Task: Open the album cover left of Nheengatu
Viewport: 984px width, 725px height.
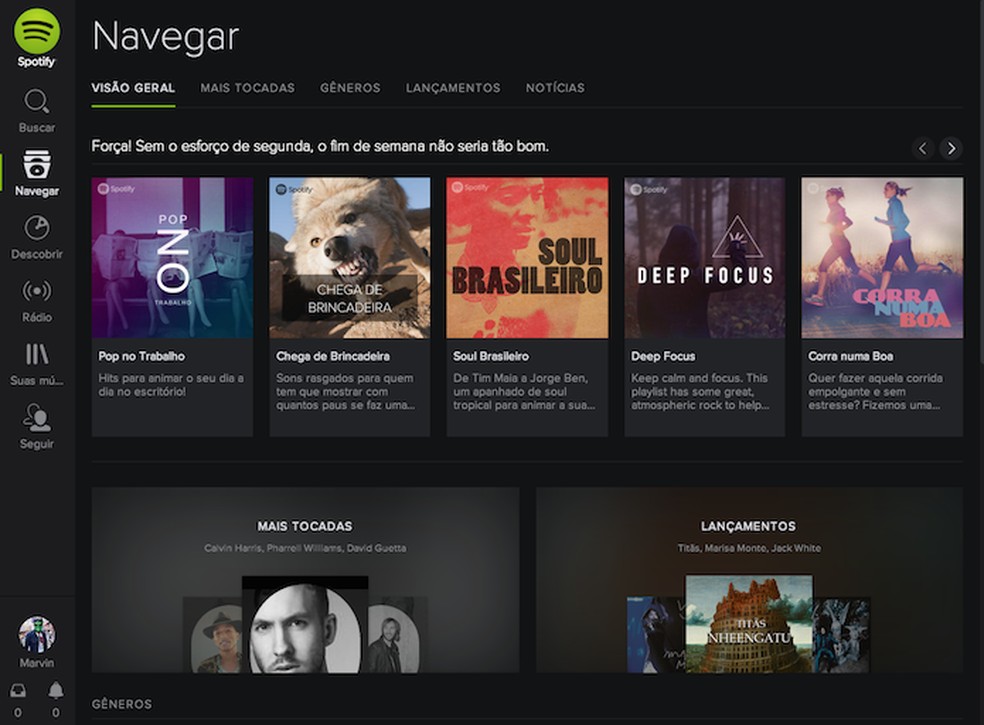Action: [x=656, y=635]
